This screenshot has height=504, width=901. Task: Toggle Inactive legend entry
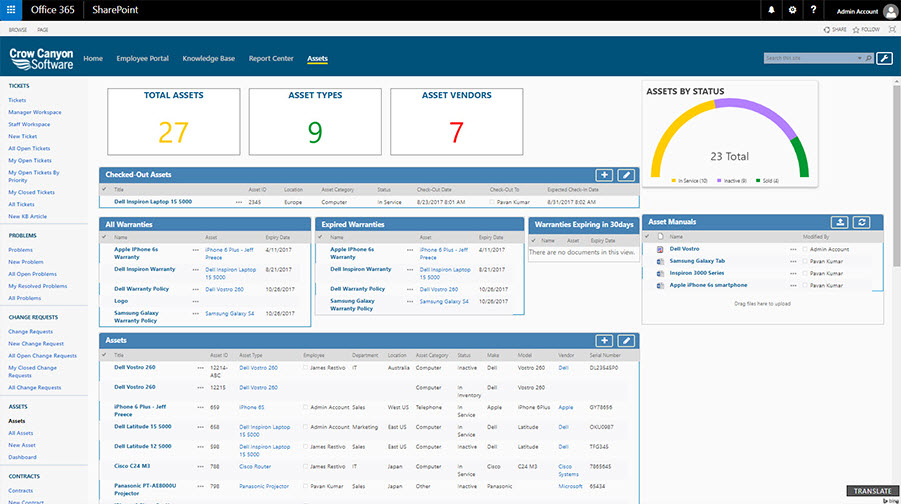point(731,180)
